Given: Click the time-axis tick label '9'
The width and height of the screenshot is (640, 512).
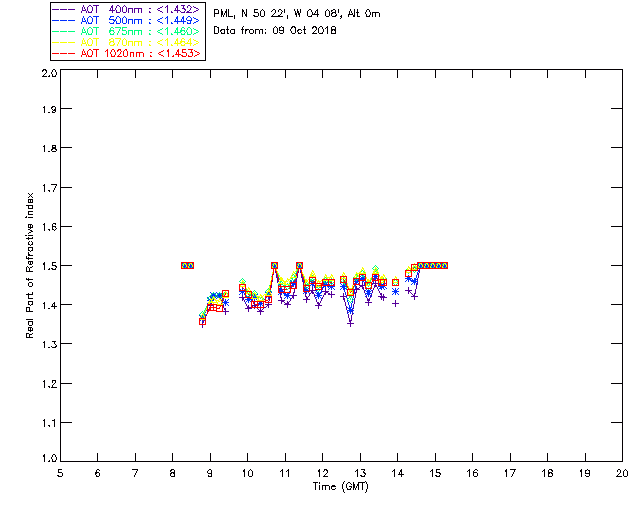Looking at the screenshot, I should tap(210, 473).
